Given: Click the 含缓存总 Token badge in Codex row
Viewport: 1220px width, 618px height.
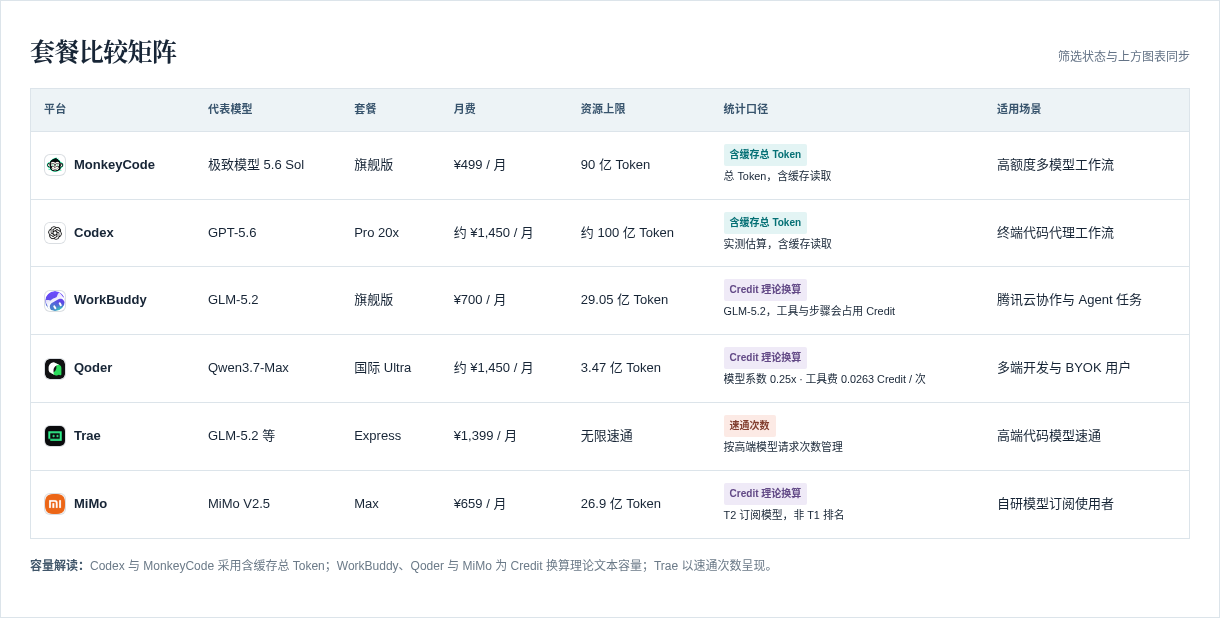Looking at the screenshot, I should (765, 223).
